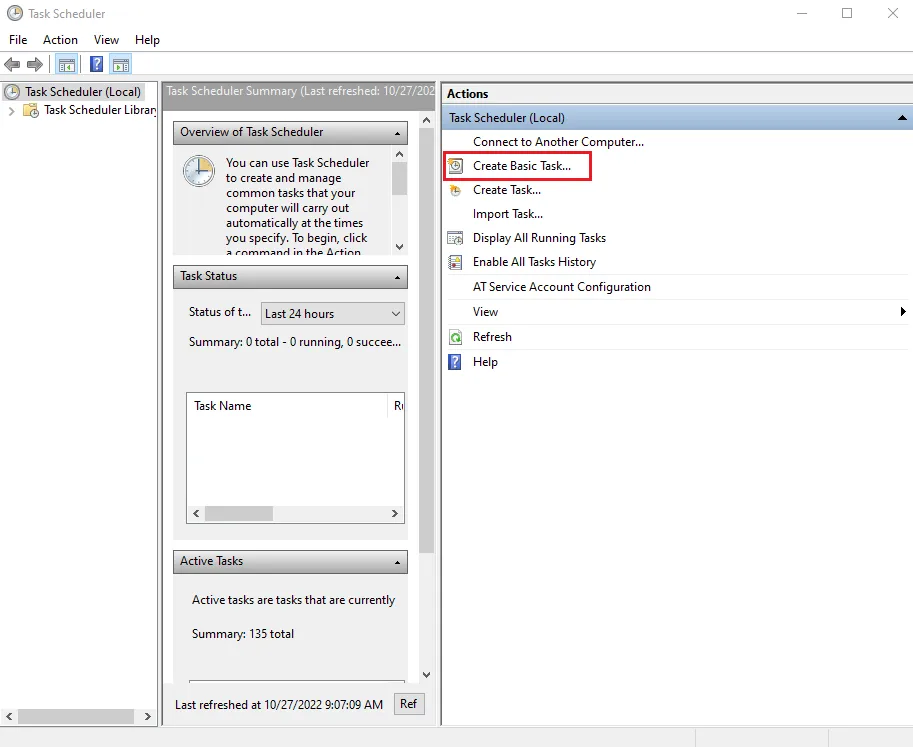
Task: Open the View submenu in Actions pane
Action: click(x=903, y=312)
